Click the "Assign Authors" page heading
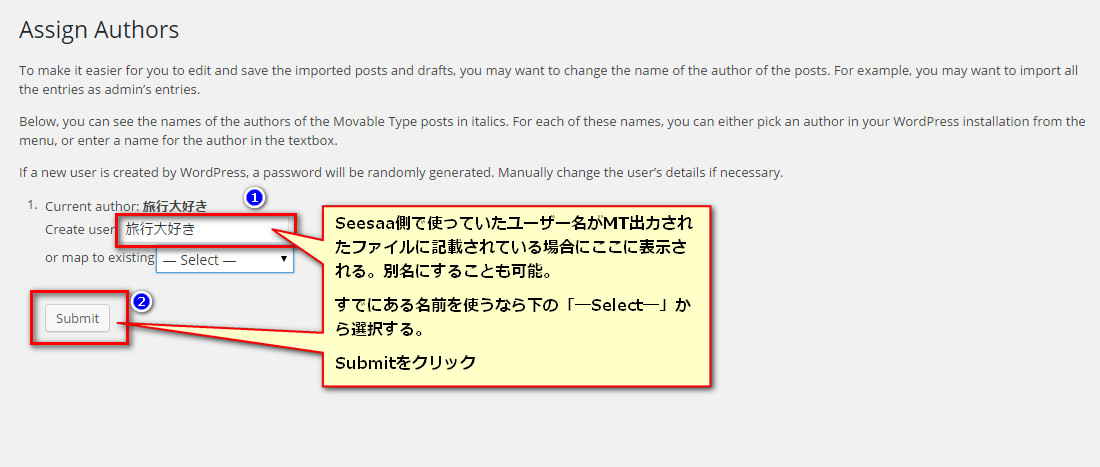Screen dimensions: 1100x467 99,30
